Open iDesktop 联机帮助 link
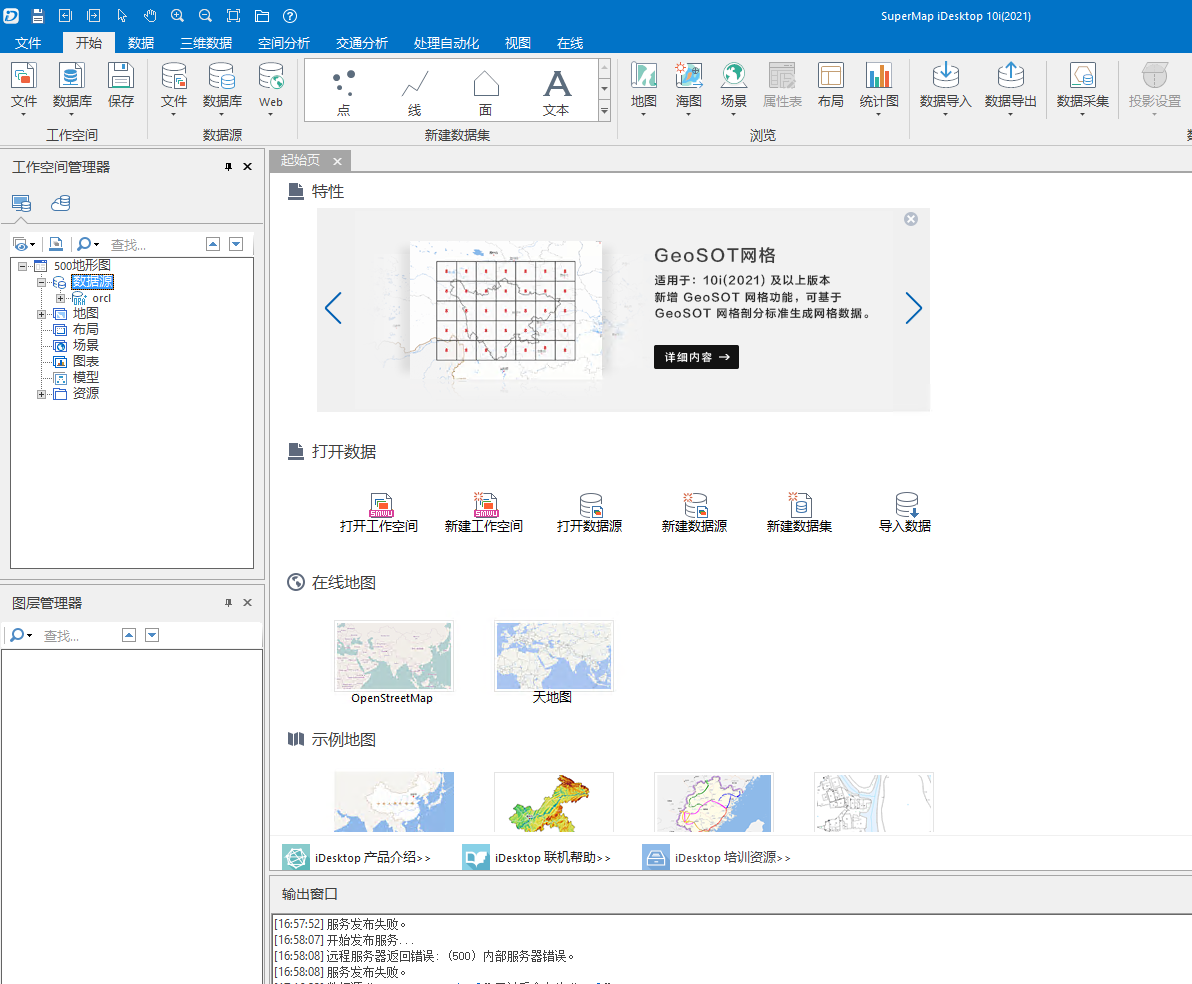Image resolution: width=1192 pixels, height=984 pixels. tap(537, 857)
